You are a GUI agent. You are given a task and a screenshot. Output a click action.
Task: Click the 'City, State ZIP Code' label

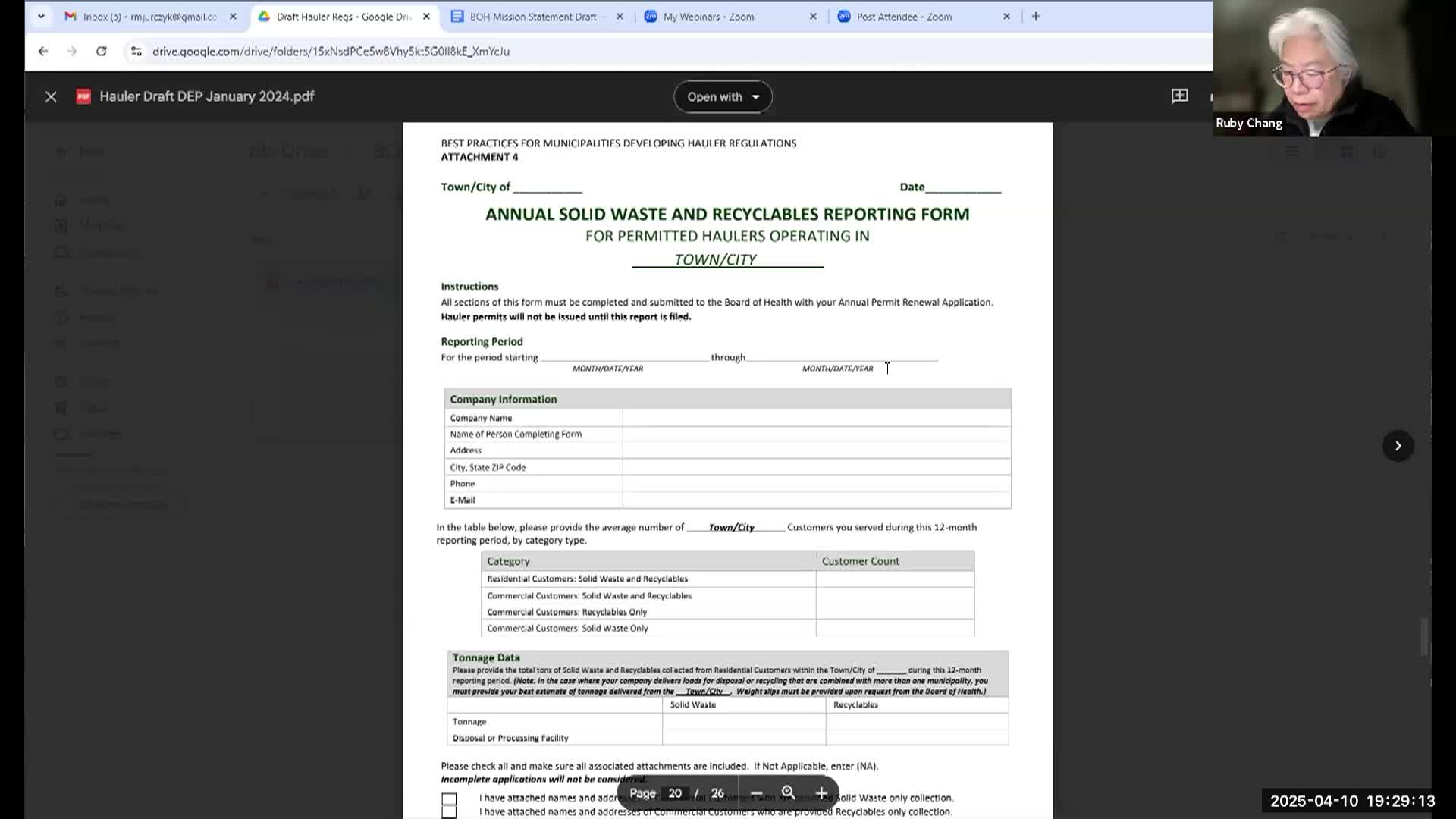tap(488, 467)
